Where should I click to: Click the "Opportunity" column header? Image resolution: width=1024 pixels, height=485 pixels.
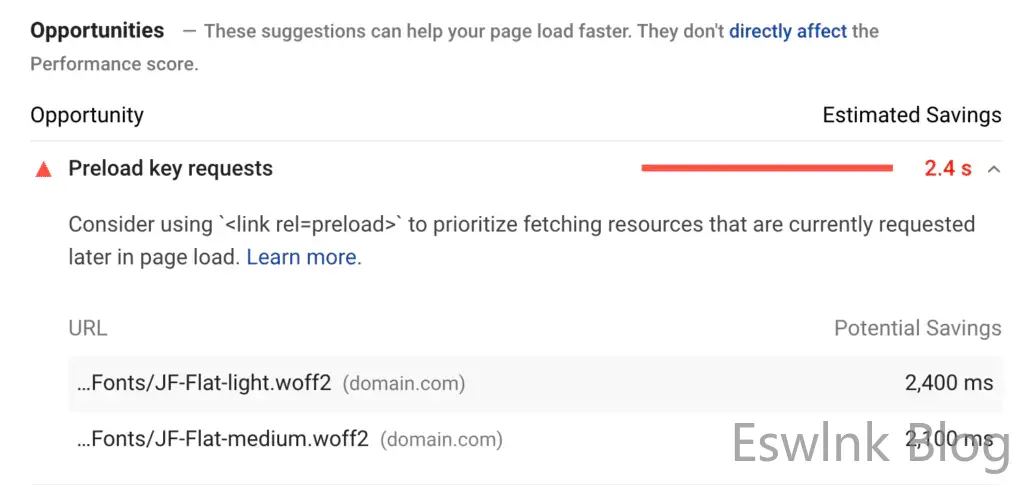pyautogui.click(x=87, y=115)
